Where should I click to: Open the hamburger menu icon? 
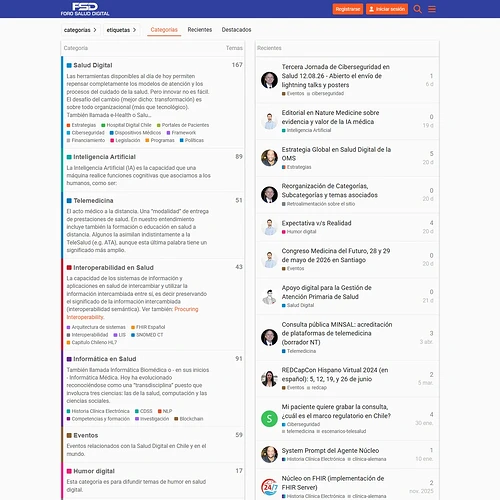pos(432,9)
